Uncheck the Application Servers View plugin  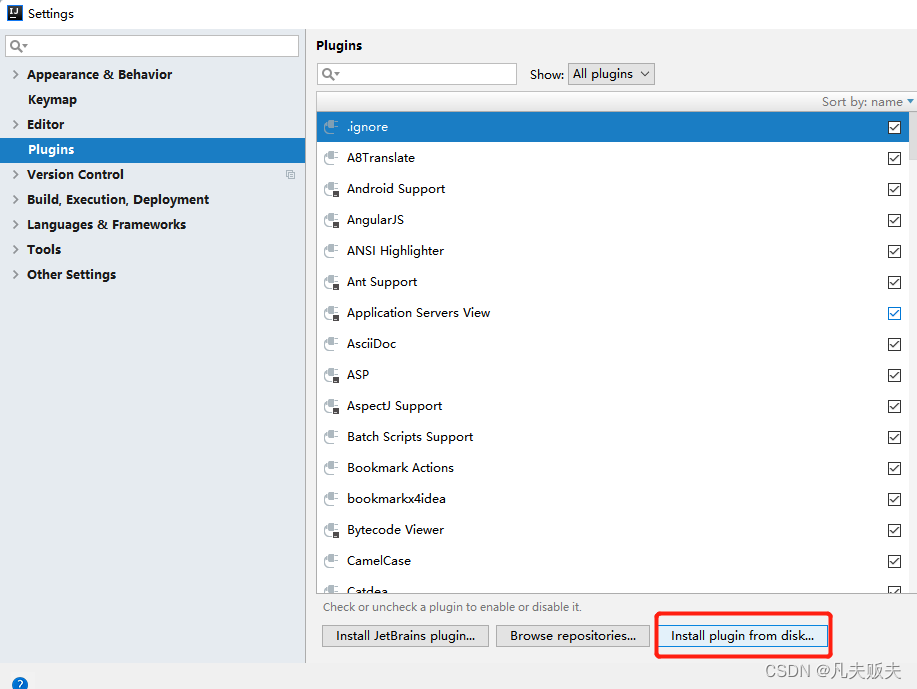coord(894,314)
